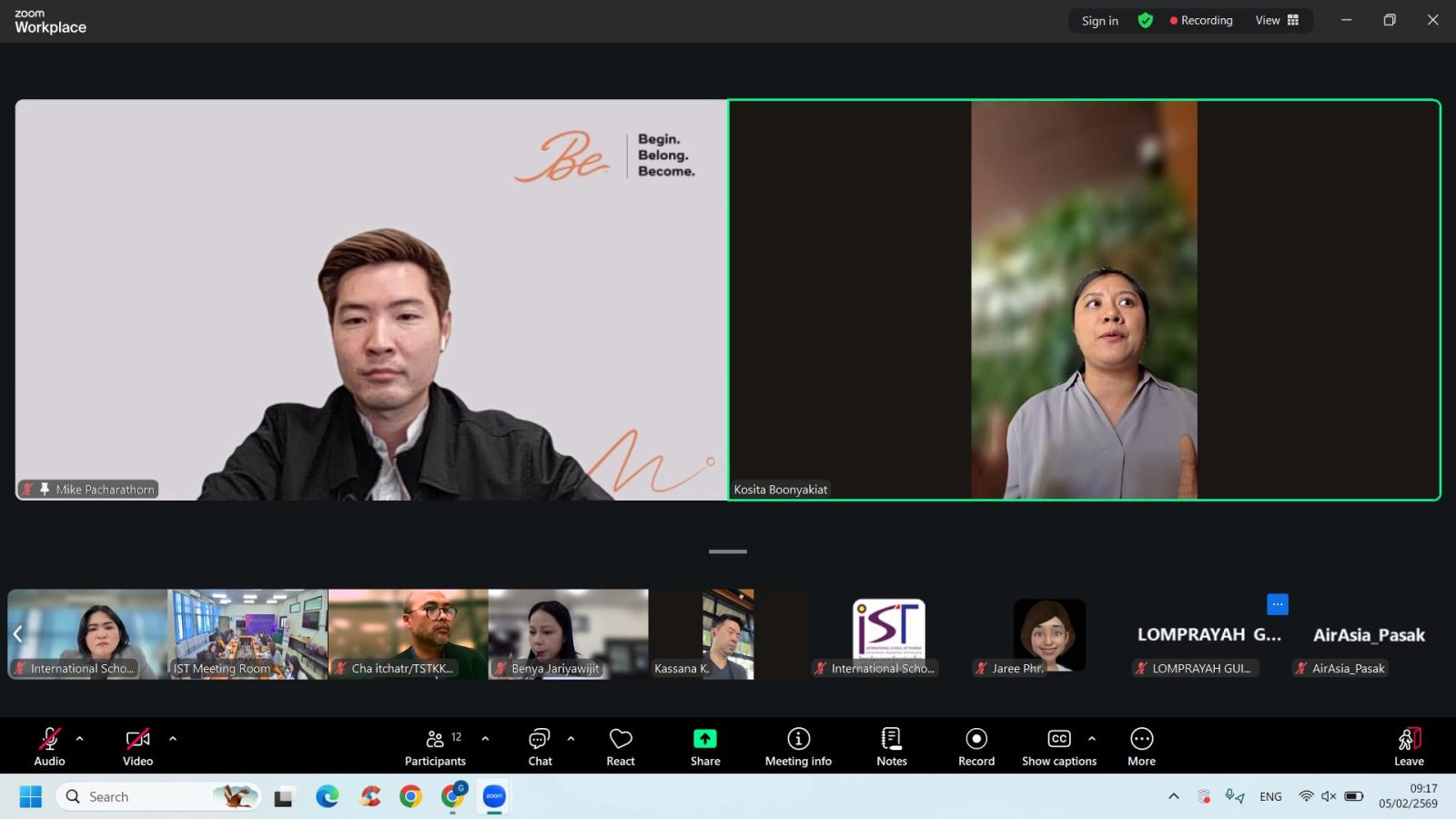The height and width of the screenshot is (819, 1456).
Task: Open the Participants panel
Action: pos(435,746)
